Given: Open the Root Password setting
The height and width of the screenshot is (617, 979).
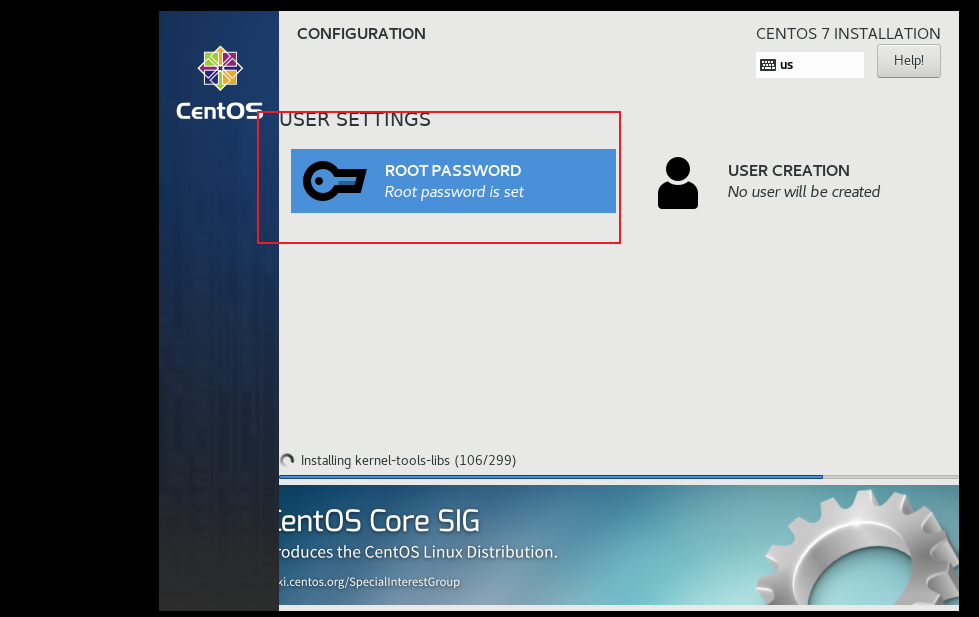Looking at the screenshot, I should 453,181.
